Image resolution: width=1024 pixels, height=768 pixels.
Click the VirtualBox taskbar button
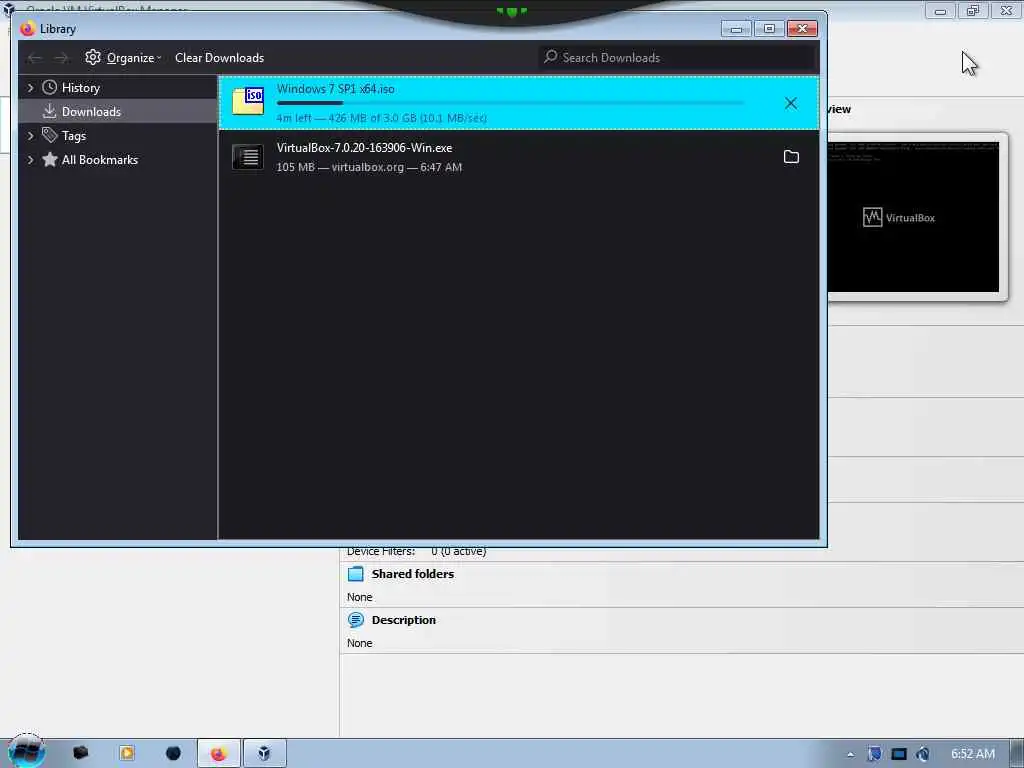click(264, 753)
